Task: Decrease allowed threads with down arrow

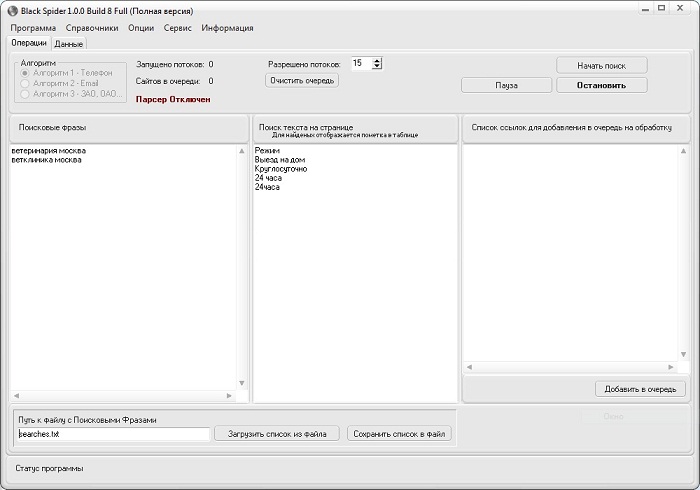Action: [377, 66]
